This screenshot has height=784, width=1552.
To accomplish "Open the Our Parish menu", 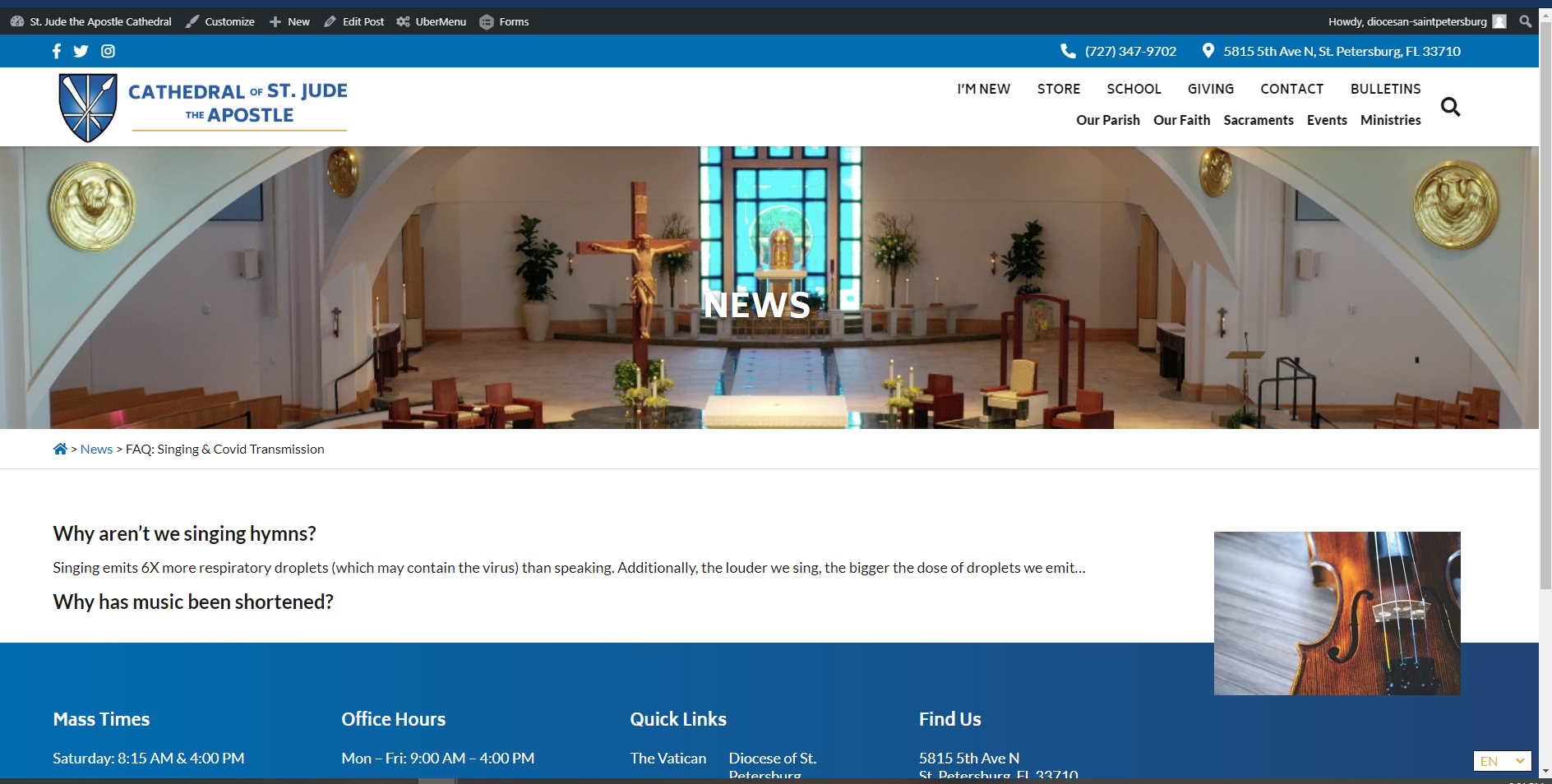I will coord(1107,120).
